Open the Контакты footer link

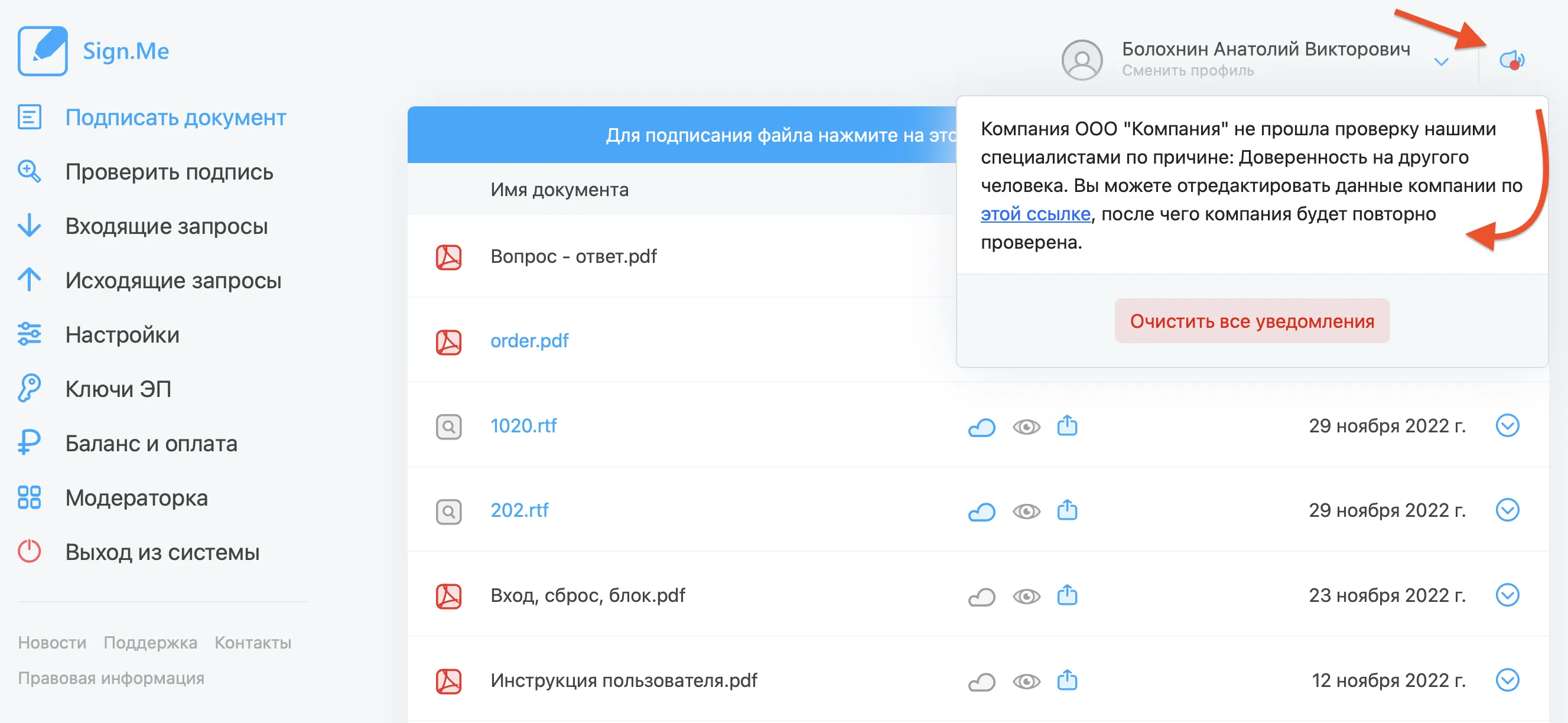tap(253, 643)
